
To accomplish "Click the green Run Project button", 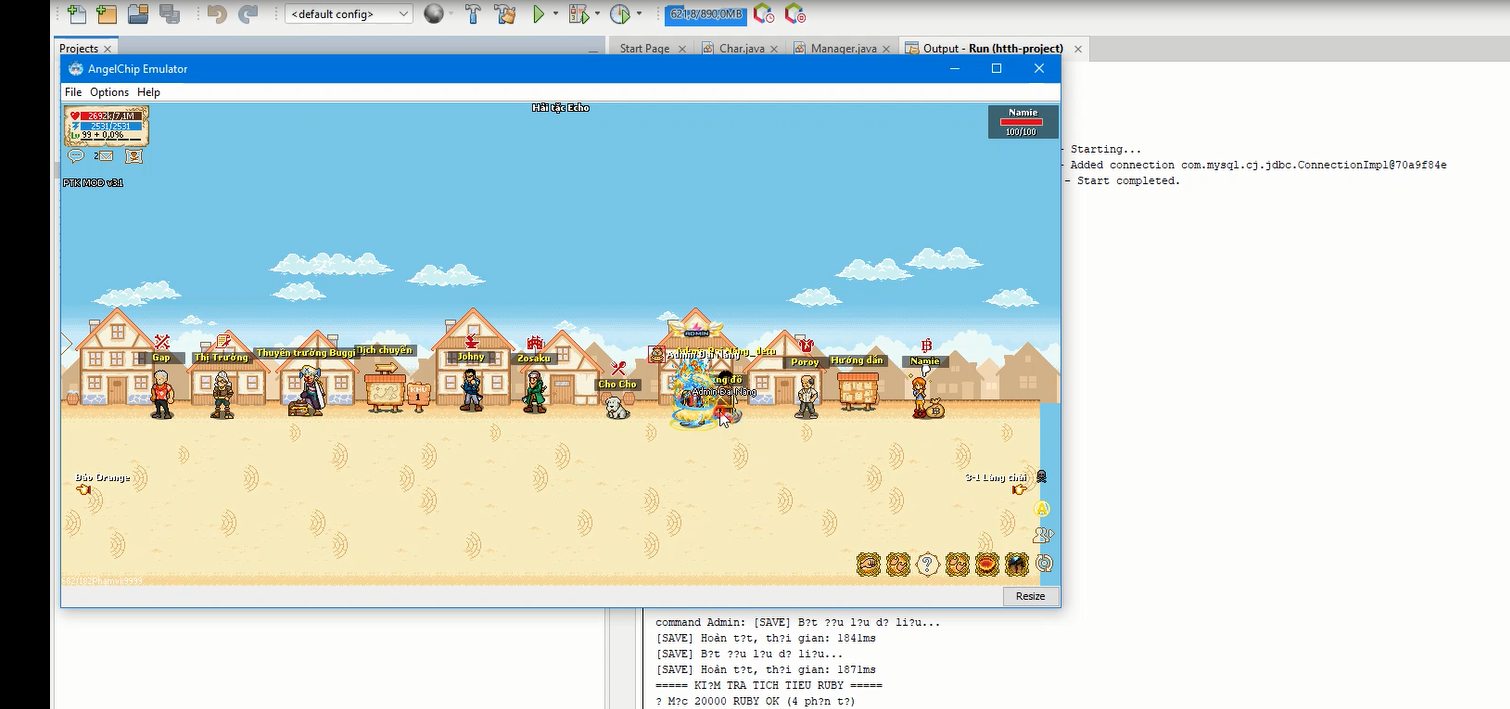I will [538, 14].
